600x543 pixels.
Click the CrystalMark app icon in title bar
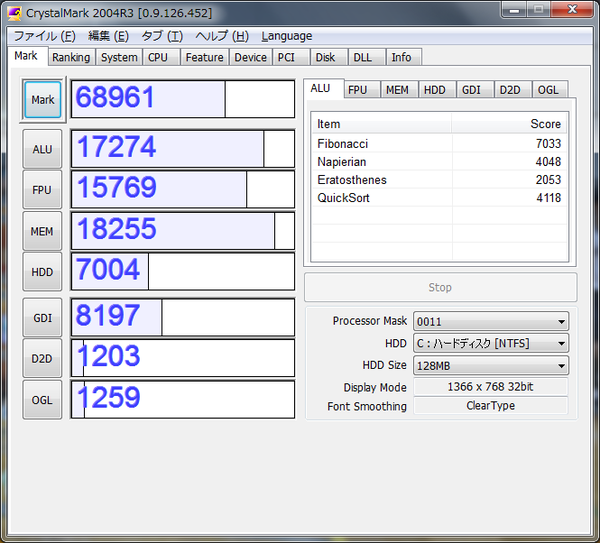pyautogui.click(x=15, y=13)
